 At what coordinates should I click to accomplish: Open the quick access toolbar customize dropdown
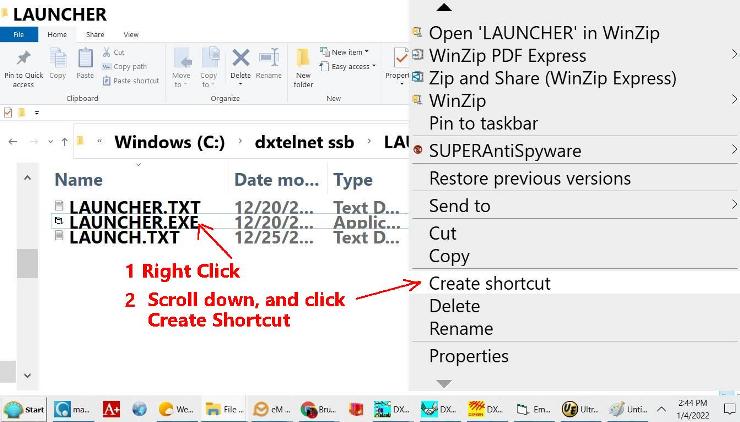[x=37, y=112]
